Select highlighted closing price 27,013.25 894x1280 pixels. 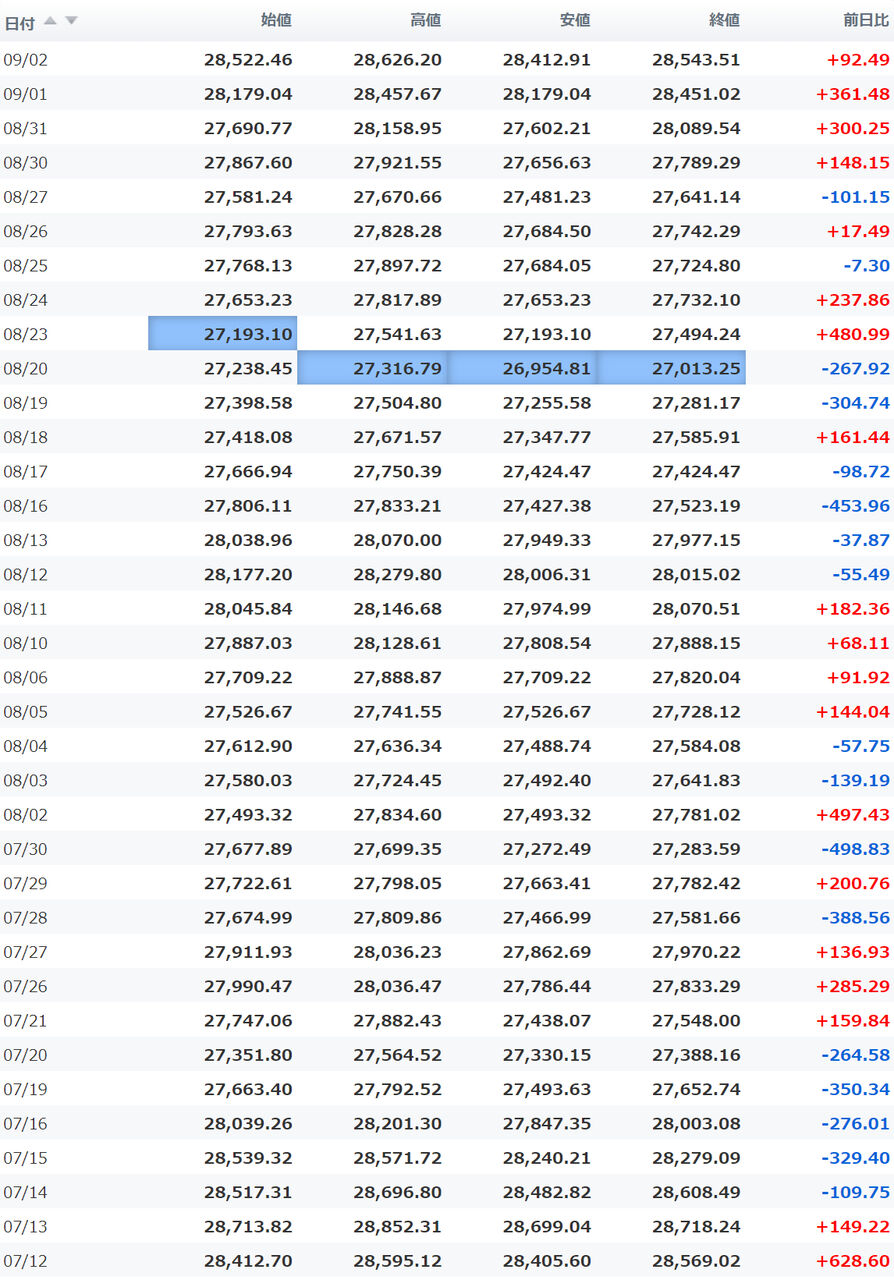click(x=671, y=368)
